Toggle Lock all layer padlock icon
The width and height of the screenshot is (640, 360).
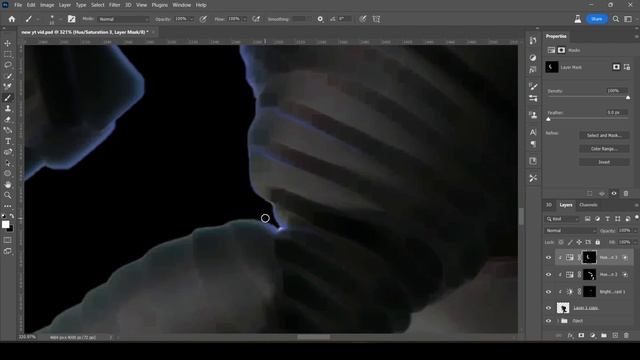pos(598,242)
